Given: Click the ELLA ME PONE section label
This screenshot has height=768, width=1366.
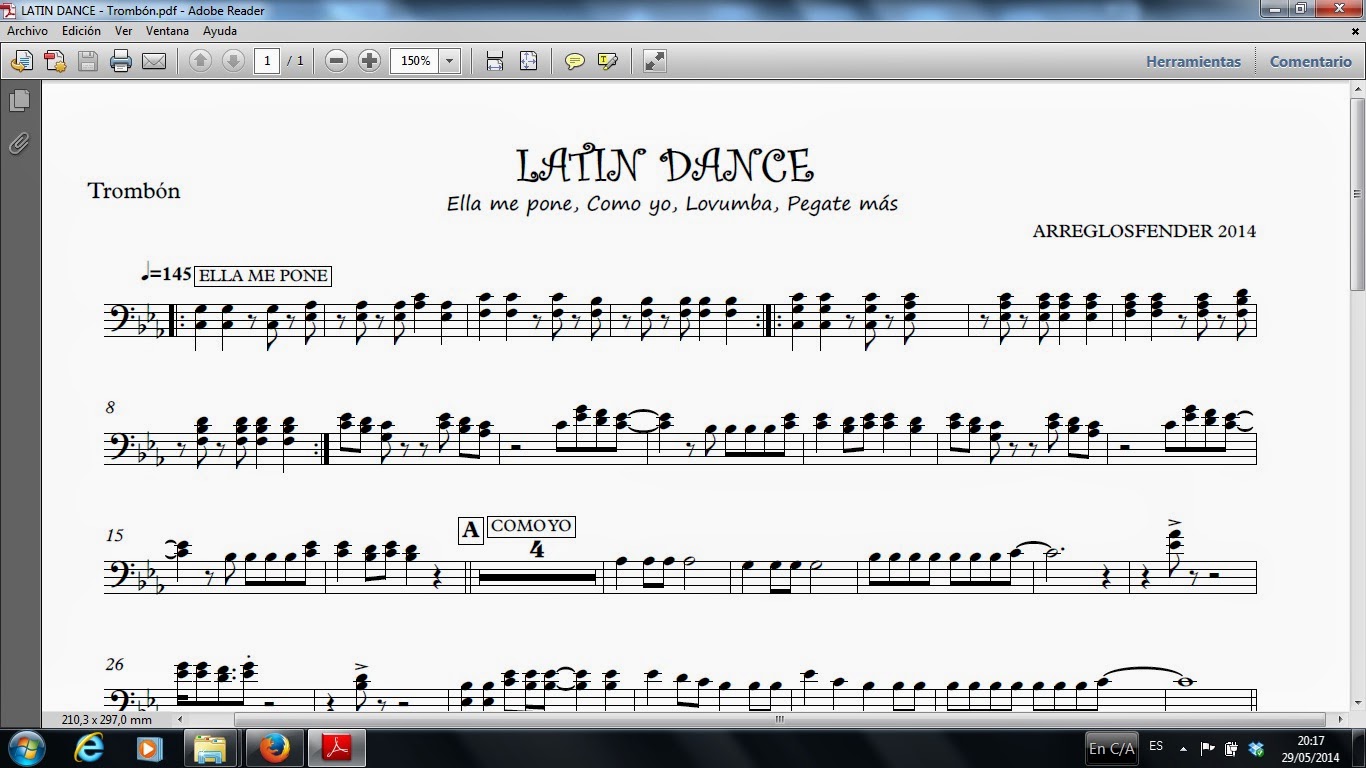Looking at the screenshot, I should (x=263, y=276).
